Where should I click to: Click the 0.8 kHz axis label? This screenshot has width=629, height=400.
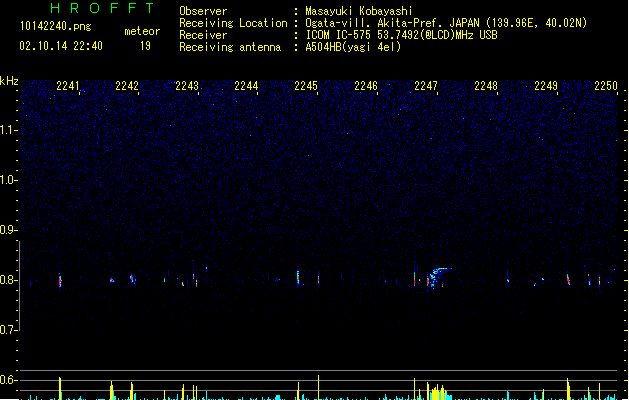[8, 280]
